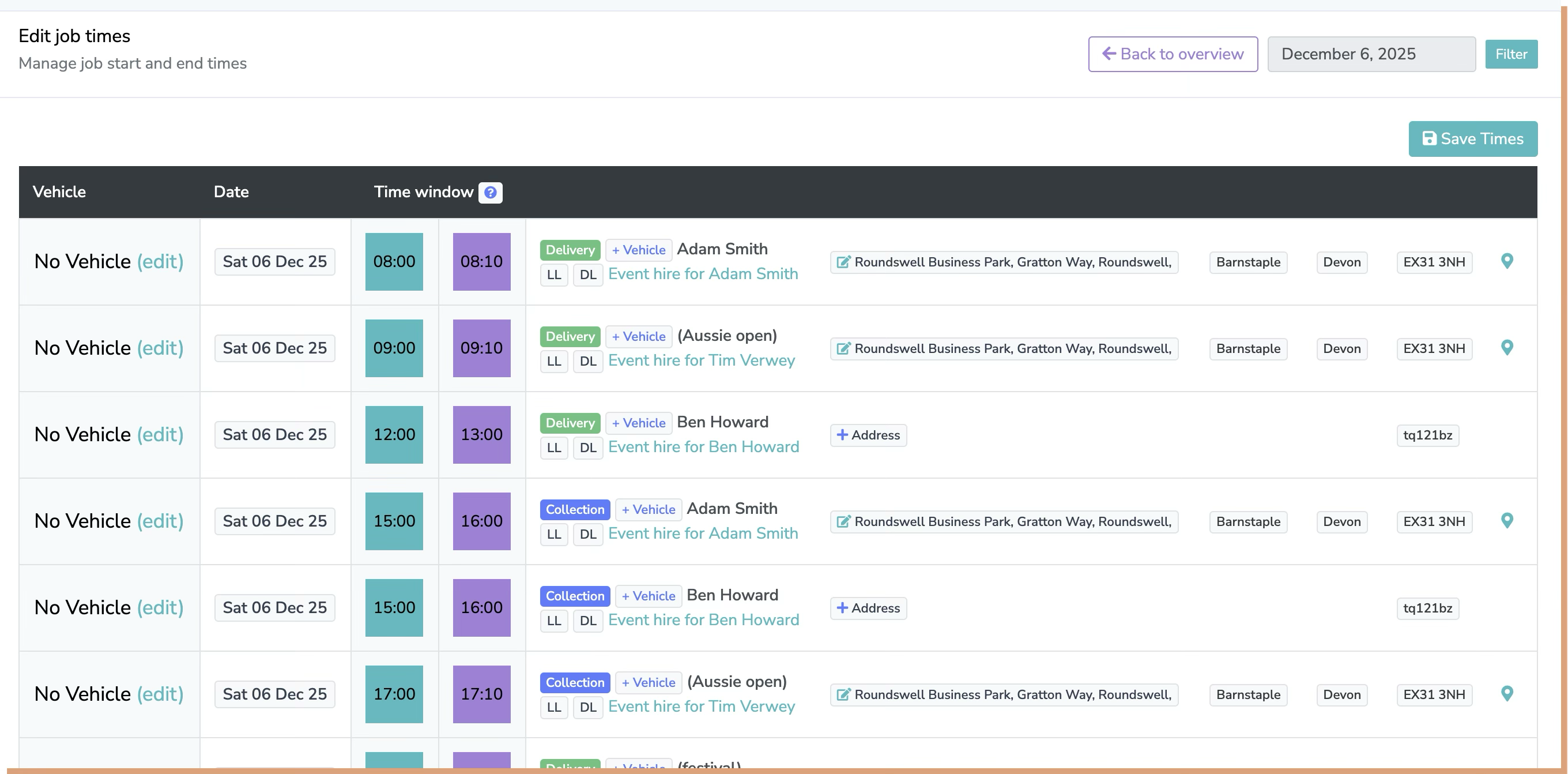Open map pin for Adam Smith collection row
Image resolution: width=1568 pixels, height=774 pixels.
(x=1506, y=521)
